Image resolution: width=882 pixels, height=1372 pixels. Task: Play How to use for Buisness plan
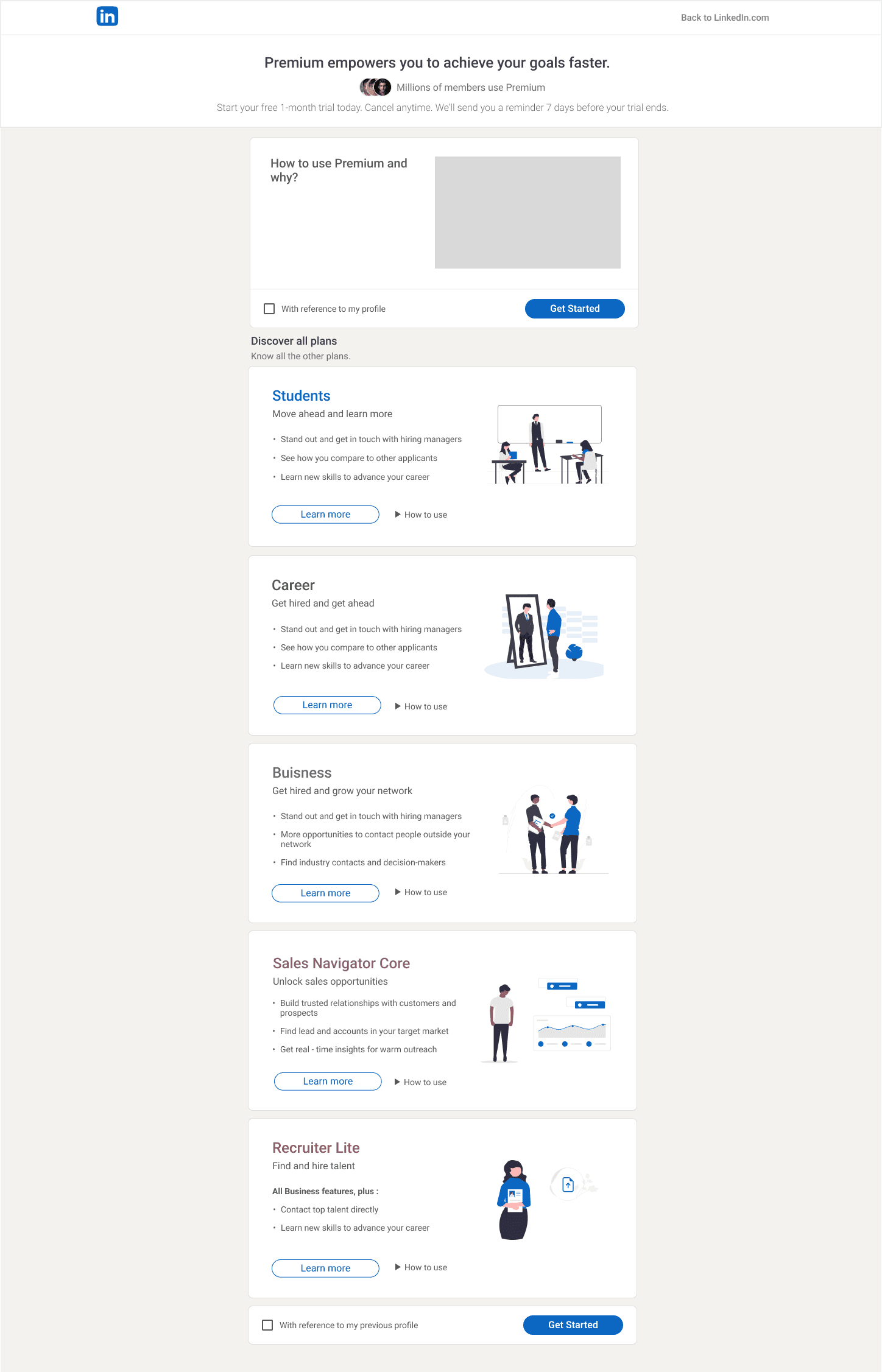tap(421, 892)
